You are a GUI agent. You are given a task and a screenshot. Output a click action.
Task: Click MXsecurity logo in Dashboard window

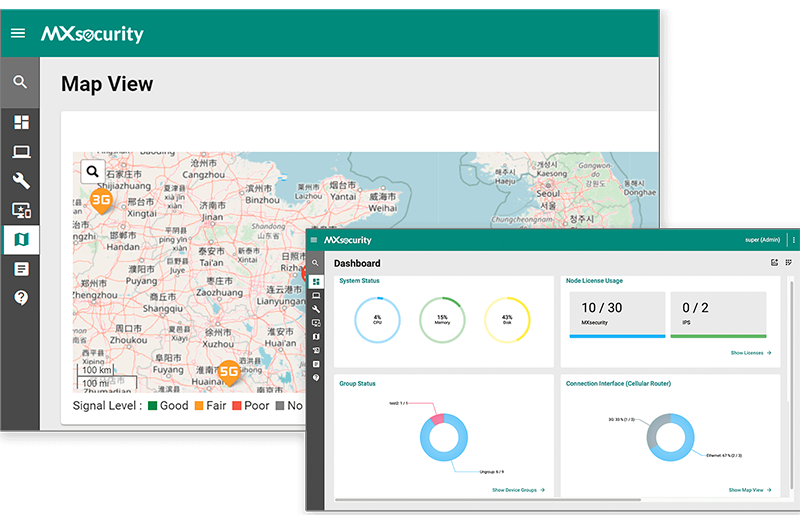347,240
